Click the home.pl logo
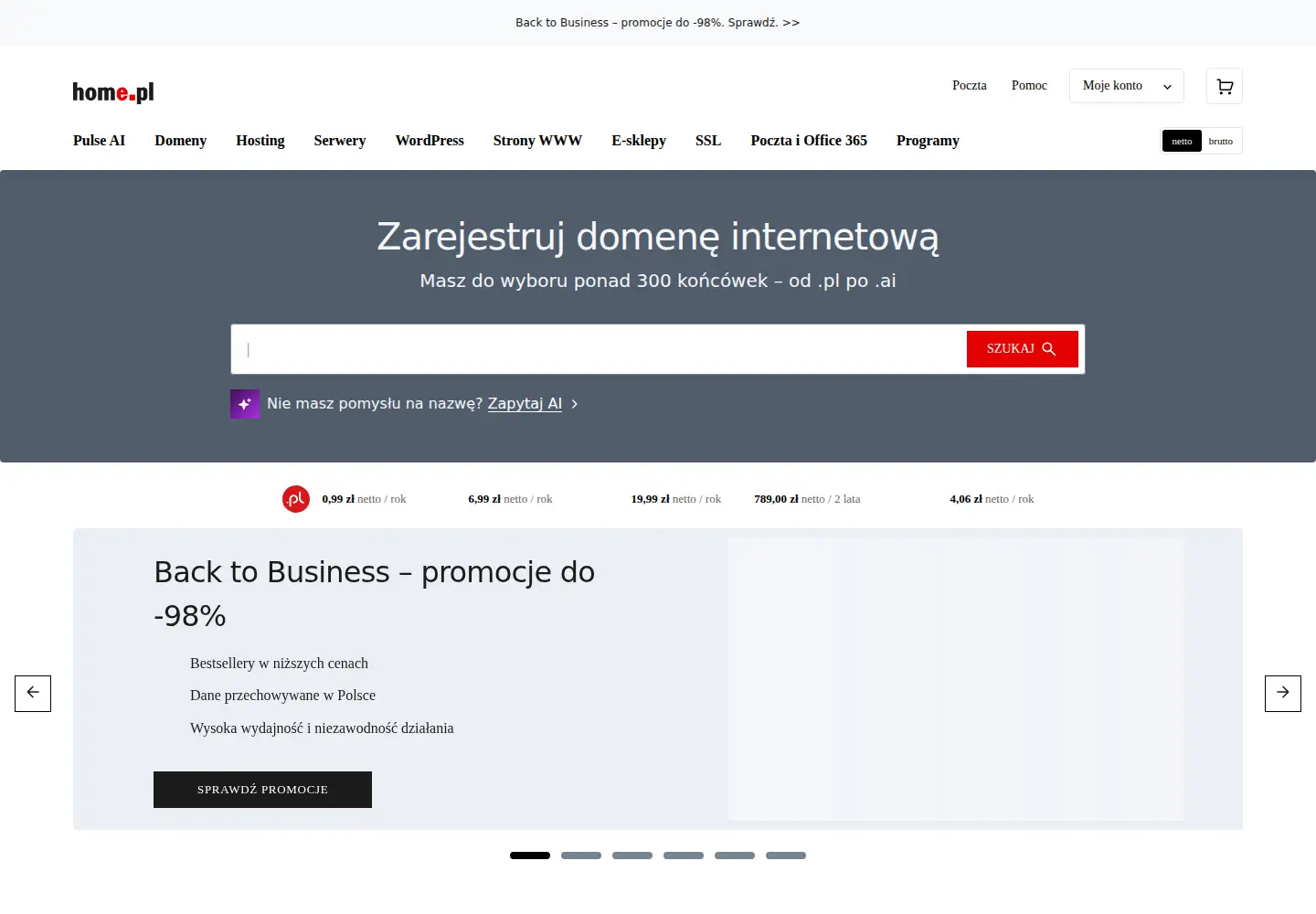Viewport: 1316px width, 914px height. point(113,92)
